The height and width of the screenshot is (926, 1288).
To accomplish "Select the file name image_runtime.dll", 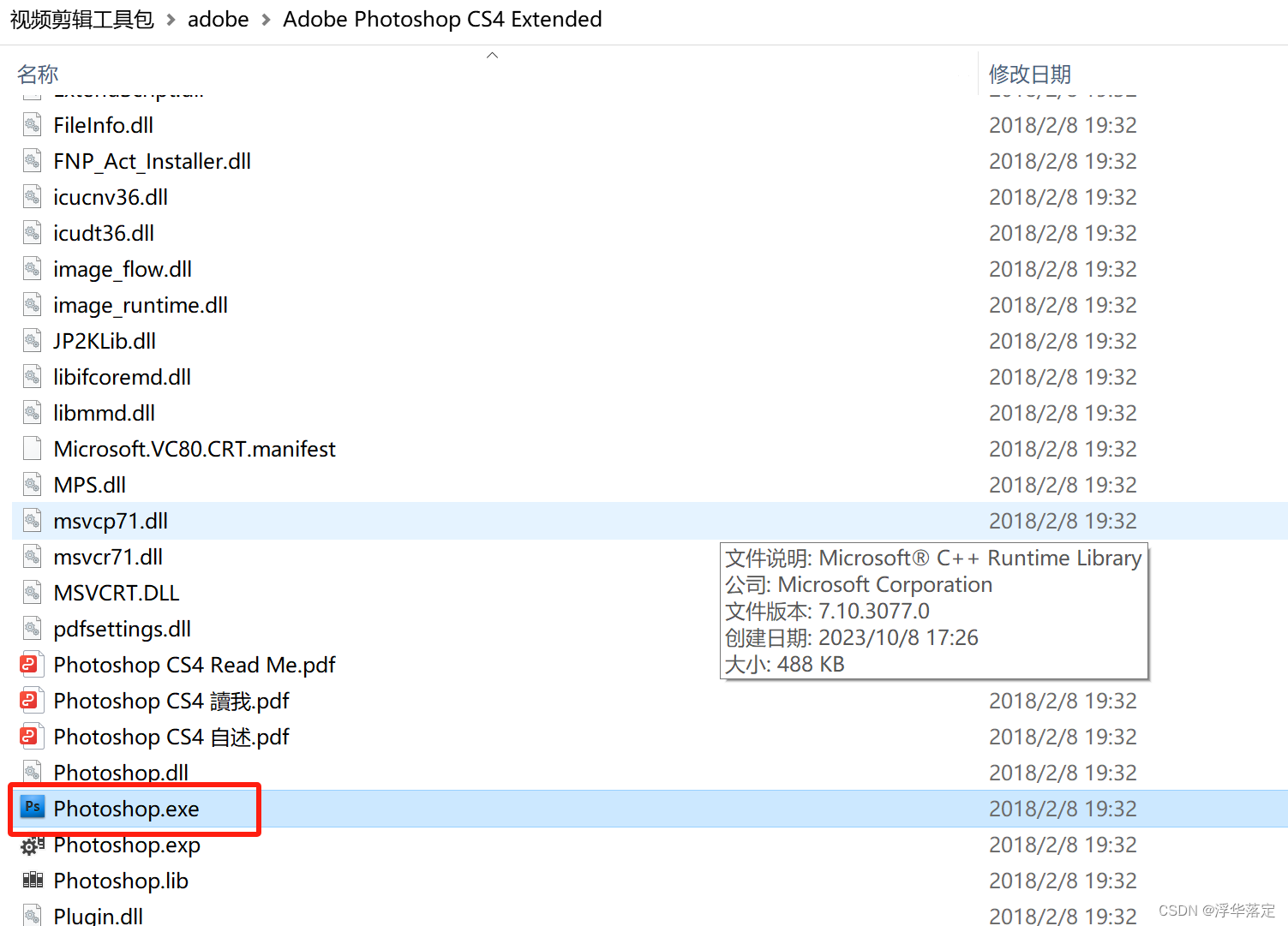I will click(141, 305).
